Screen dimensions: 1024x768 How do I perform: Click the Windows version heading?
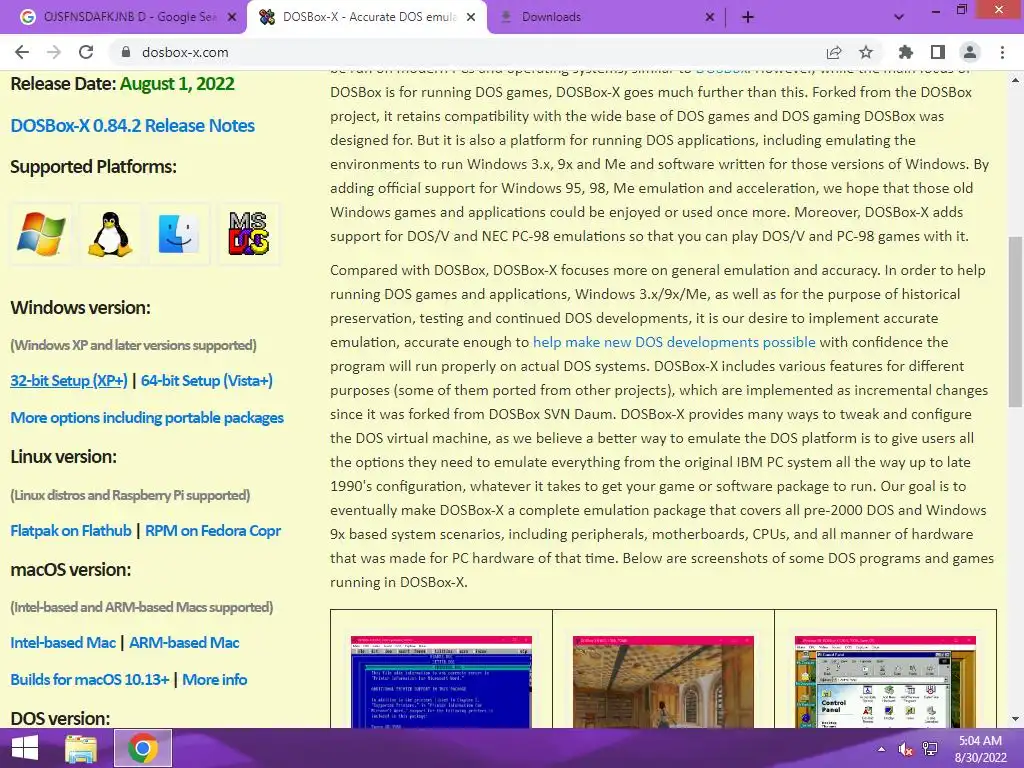[x=80, y=308]
